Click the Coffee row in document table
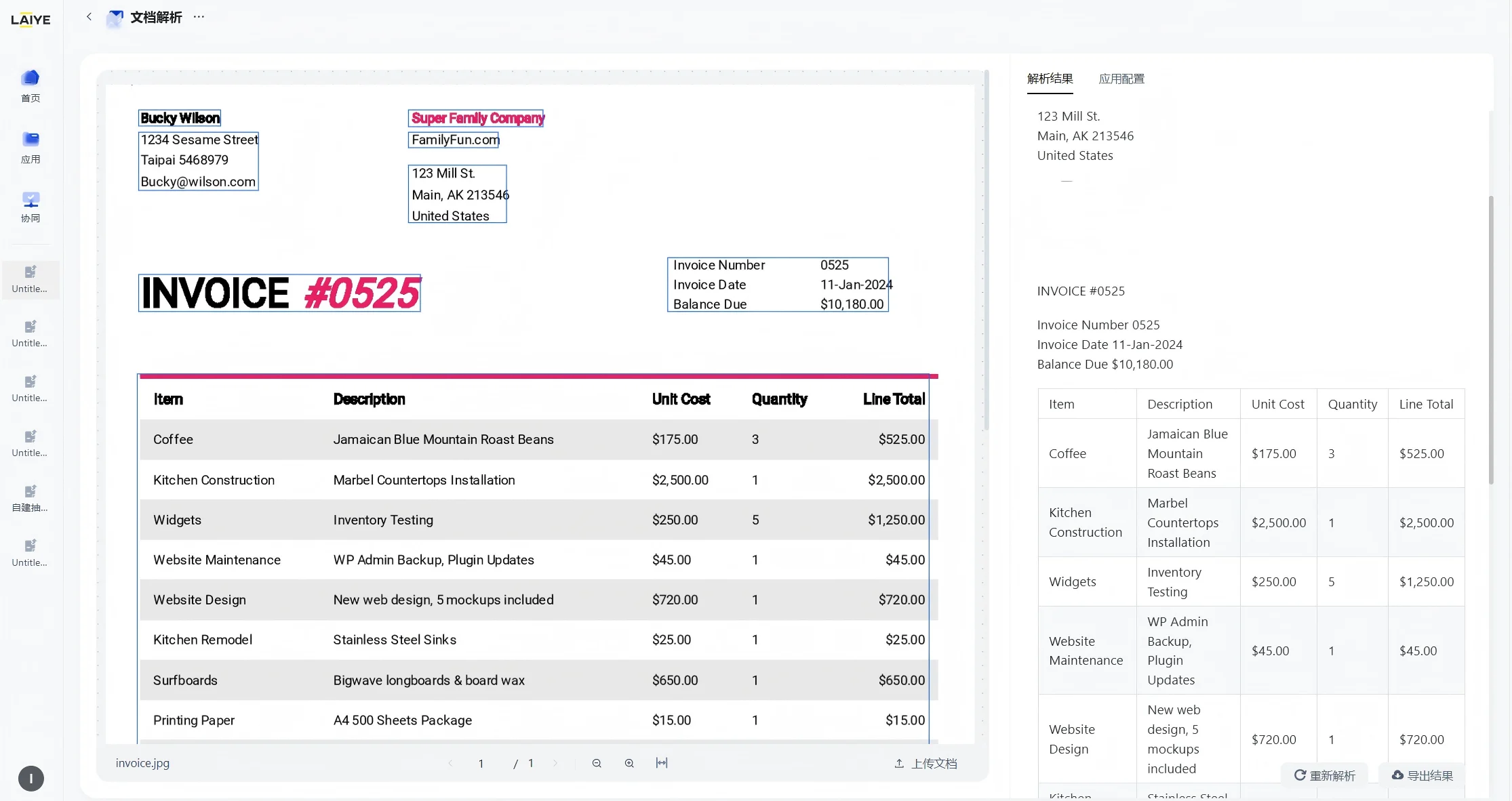 pos(538,439)
